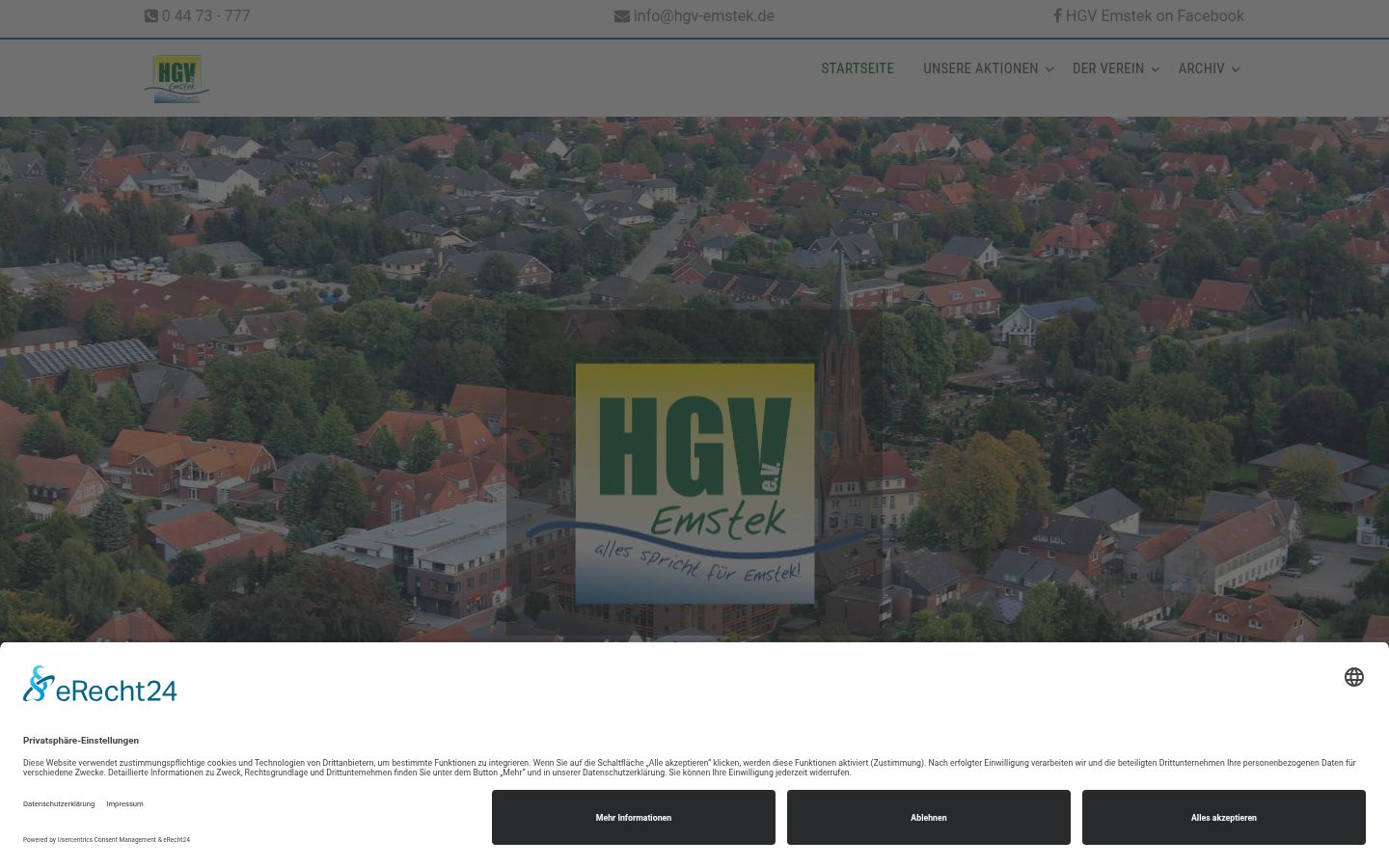Click the eRecht24 logo in the consent banner

(100, 685)
